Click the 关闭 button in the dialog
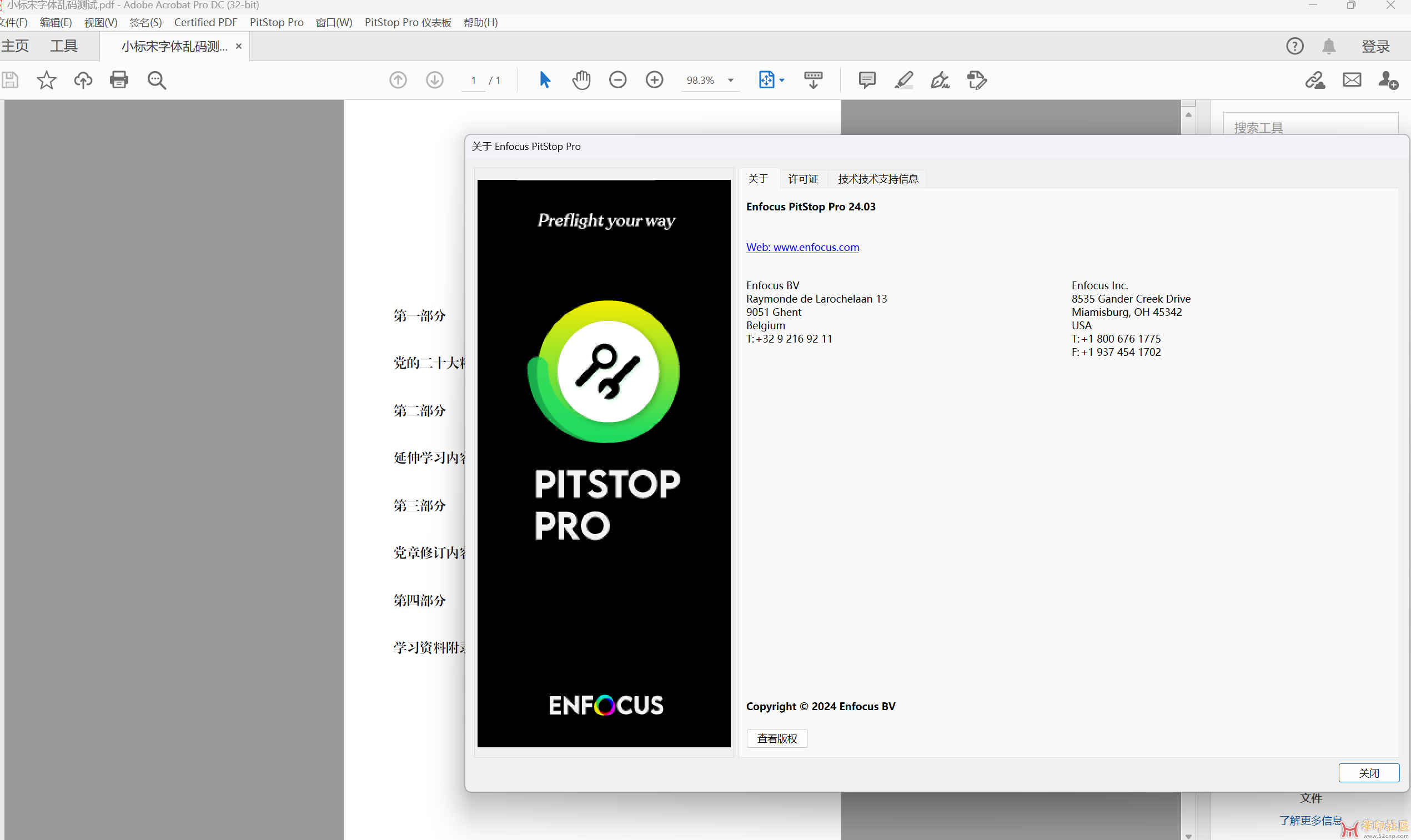 click(1369, 773)
